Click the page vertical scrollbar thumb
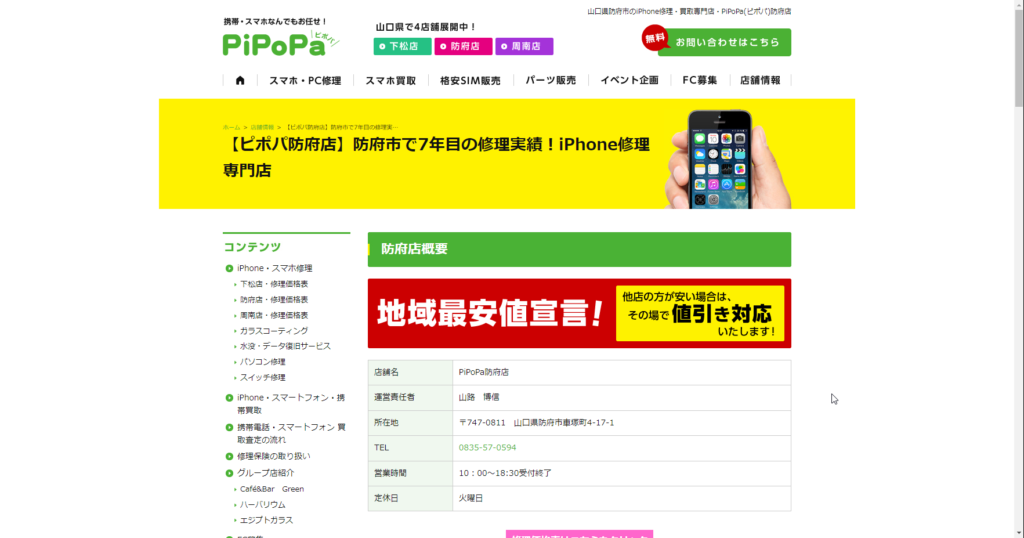Viewport: 1024px width, 538px height. coord(1019,59)
